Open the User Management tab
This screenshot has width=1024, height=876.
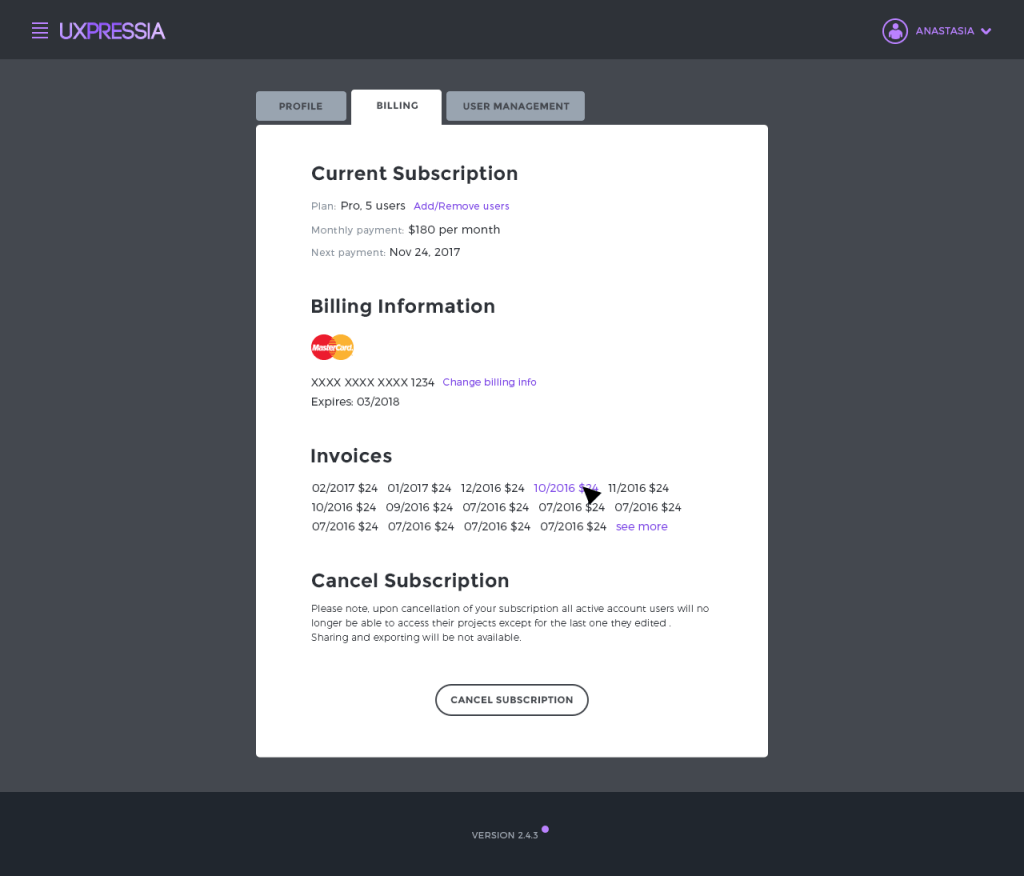pyautogui.click(x=515, y=106)
